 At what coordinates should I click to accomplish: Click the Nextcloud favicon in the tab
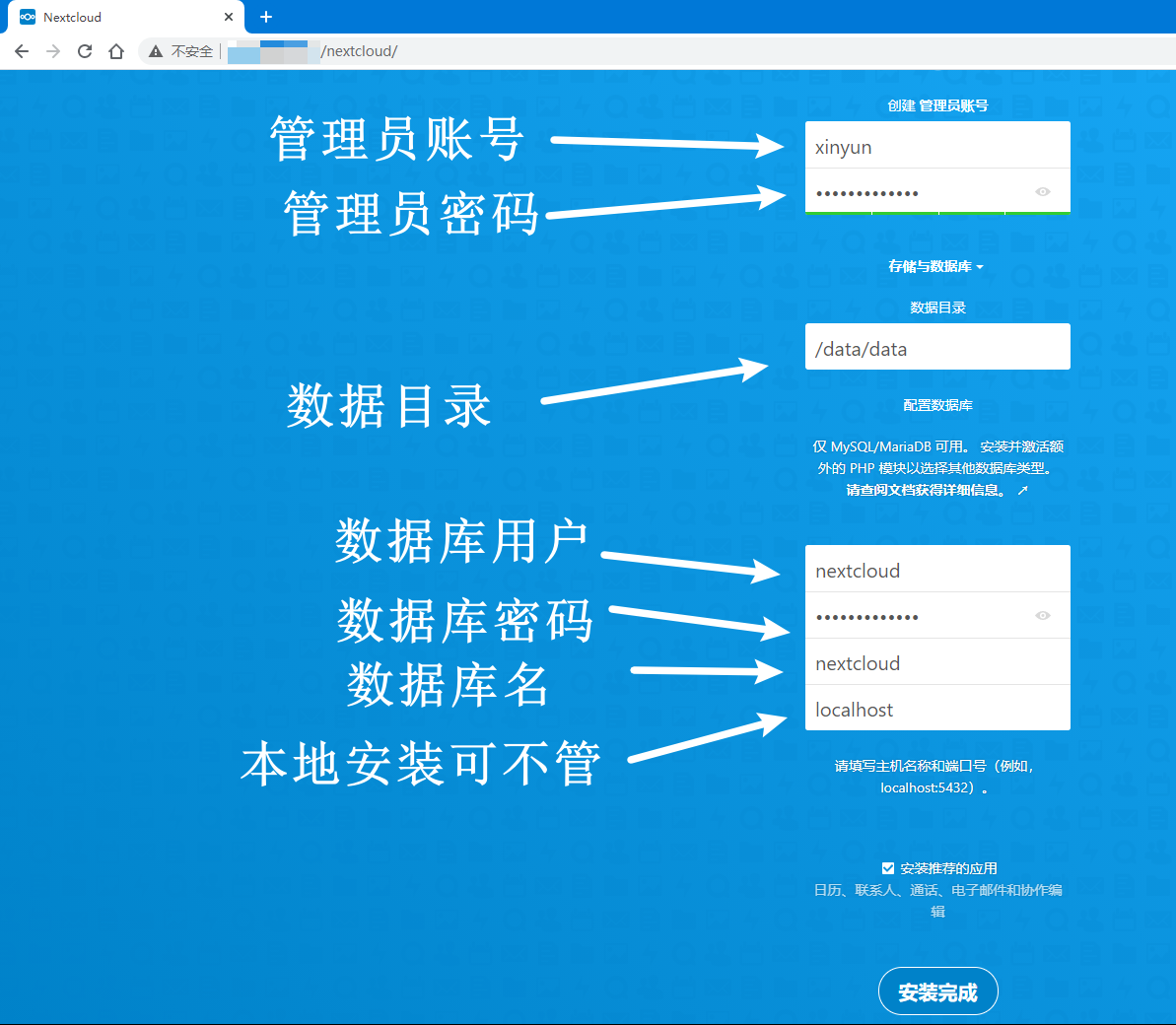(x=27, y=17)
